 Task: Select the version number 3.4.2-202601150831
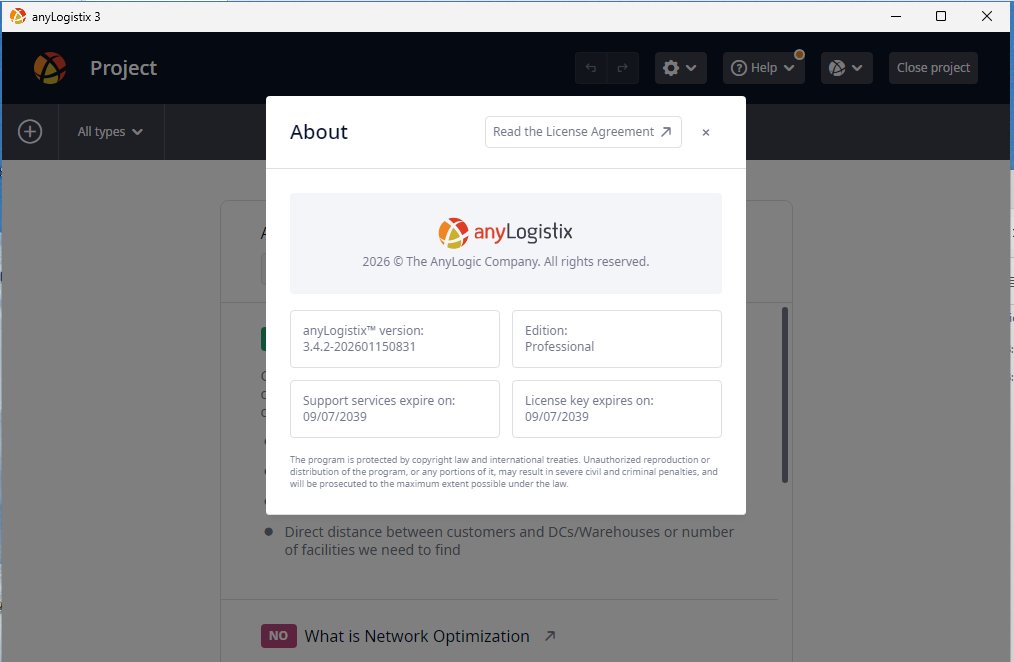pyautogui.click(x=360, y=347)
